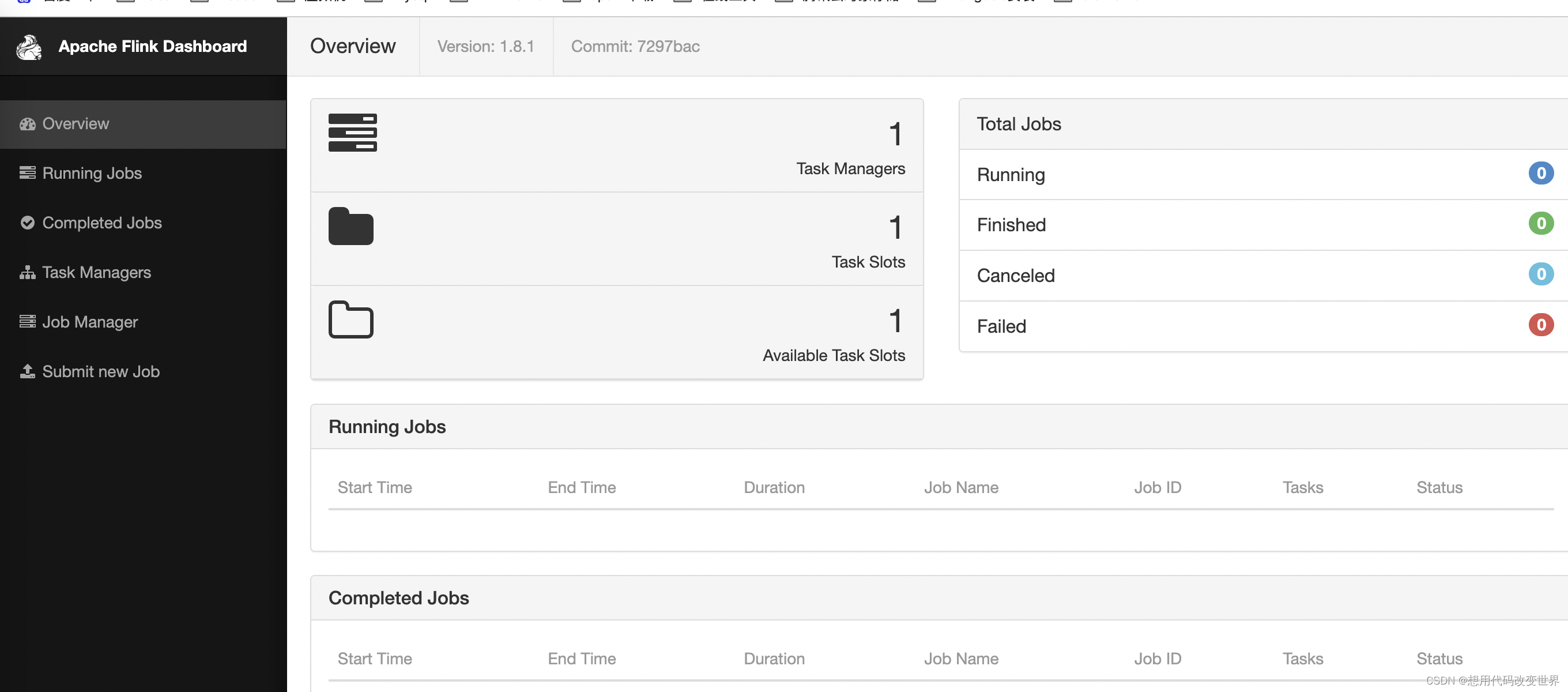Click the Apache Flink logo icon

pyautogui.click(x=30, y=47)
